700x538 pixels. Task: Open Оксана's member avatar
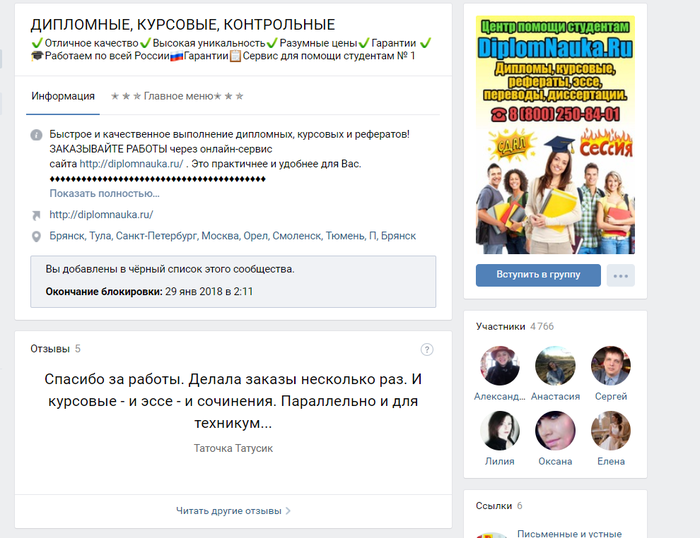(555, 431)
